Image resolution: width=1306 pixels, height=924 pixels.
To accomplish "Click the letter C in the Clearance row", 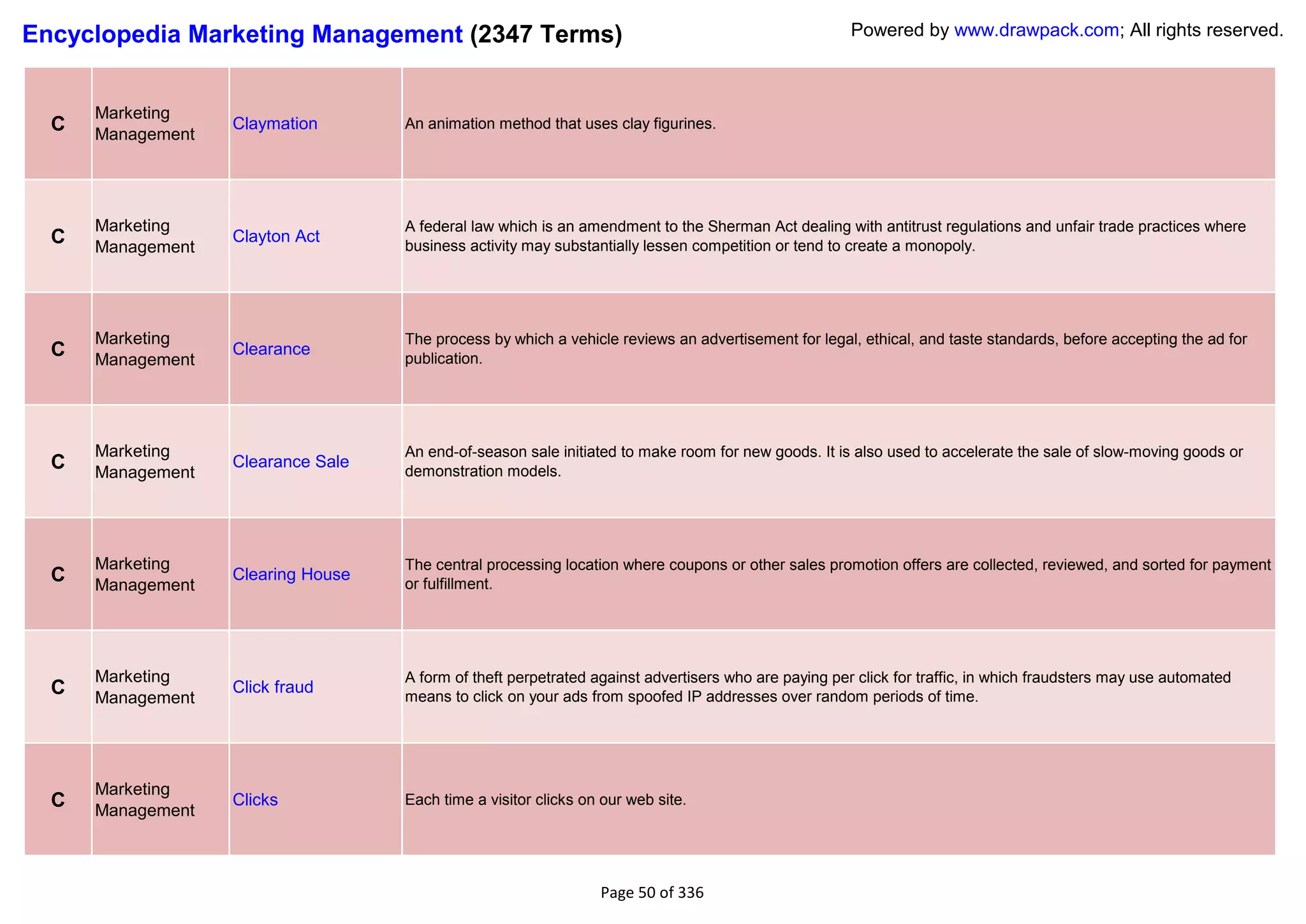I will pyautogui.click(x=58, y=349).
